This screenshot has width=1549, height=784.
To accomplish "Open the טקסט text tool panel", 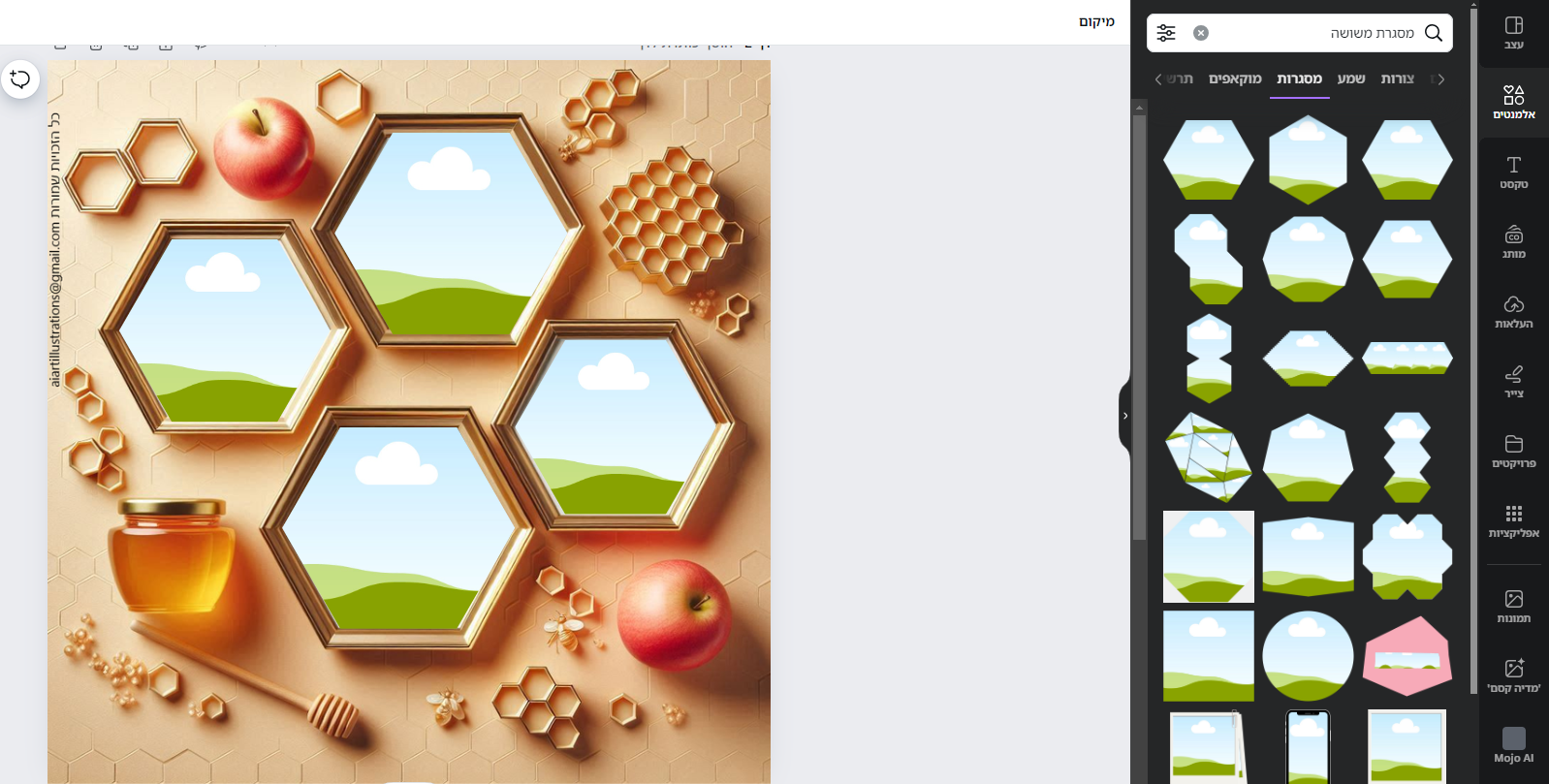I will 1513,172.
